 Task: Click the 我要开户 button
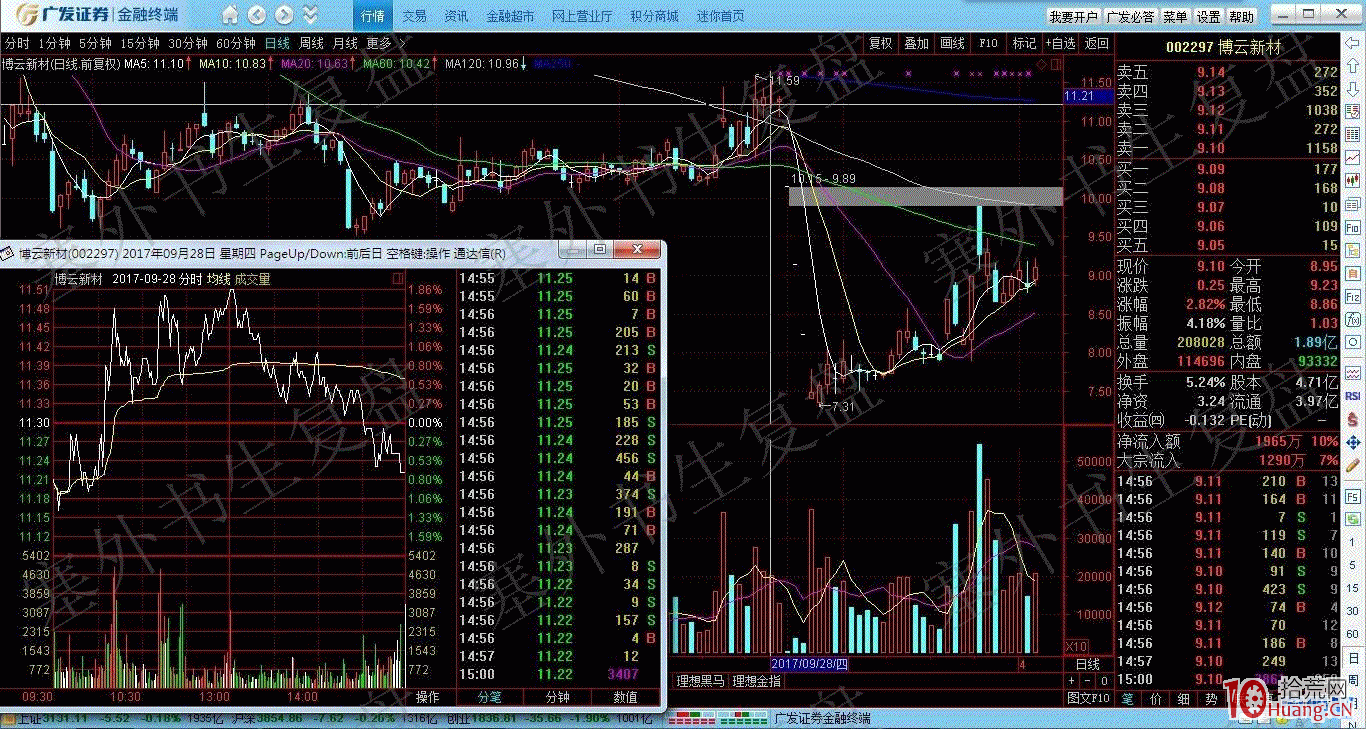[1074, 17]
